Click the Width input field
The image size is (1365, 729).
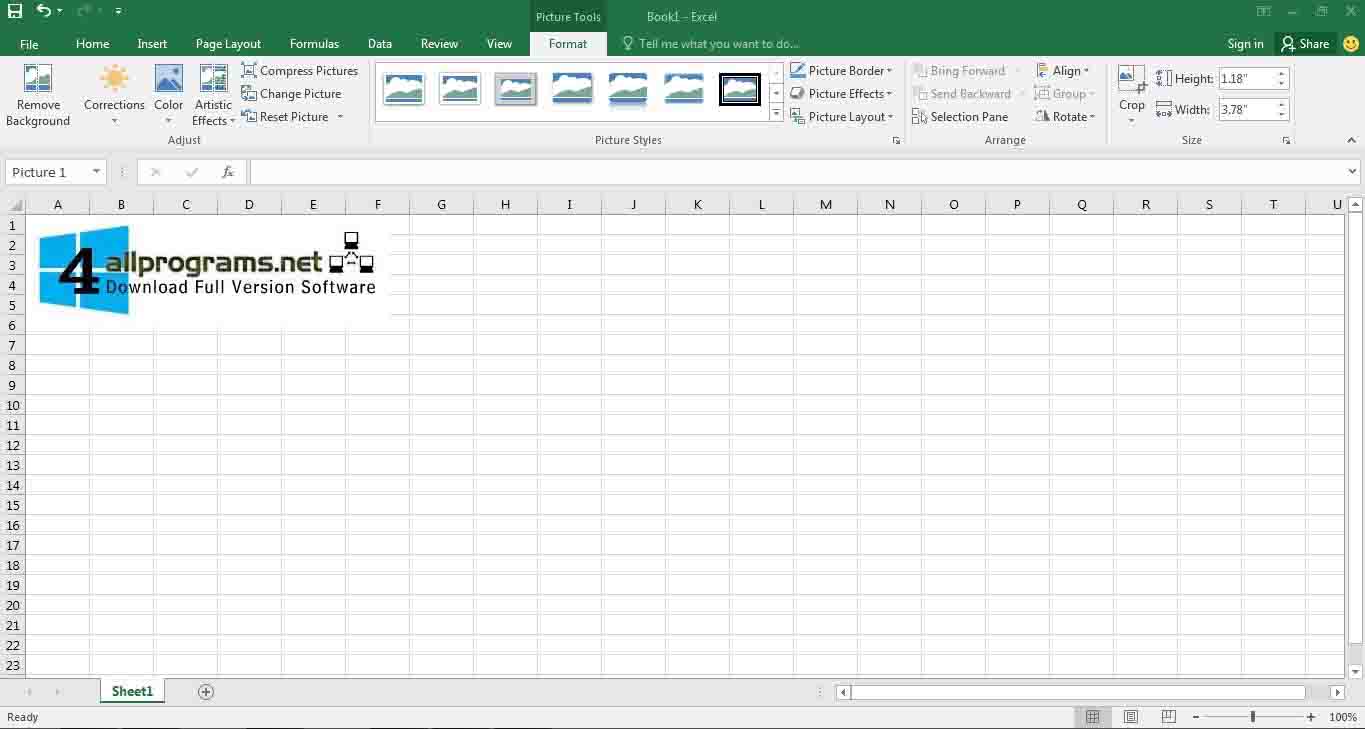click(x=1246, y=110)
